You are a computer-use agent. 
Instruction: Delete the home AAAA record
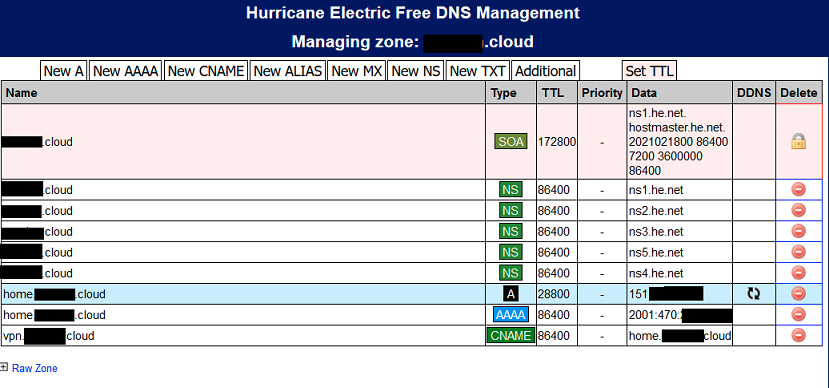pyautogui.click(x=798, y=315)
